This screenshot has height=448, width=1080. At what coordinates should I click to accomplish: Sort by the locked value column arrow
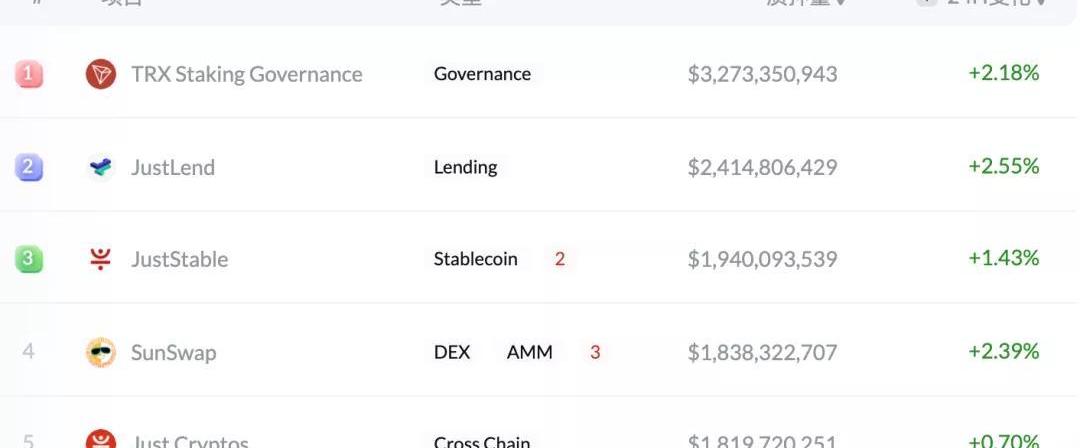click(x=841, y=3)
